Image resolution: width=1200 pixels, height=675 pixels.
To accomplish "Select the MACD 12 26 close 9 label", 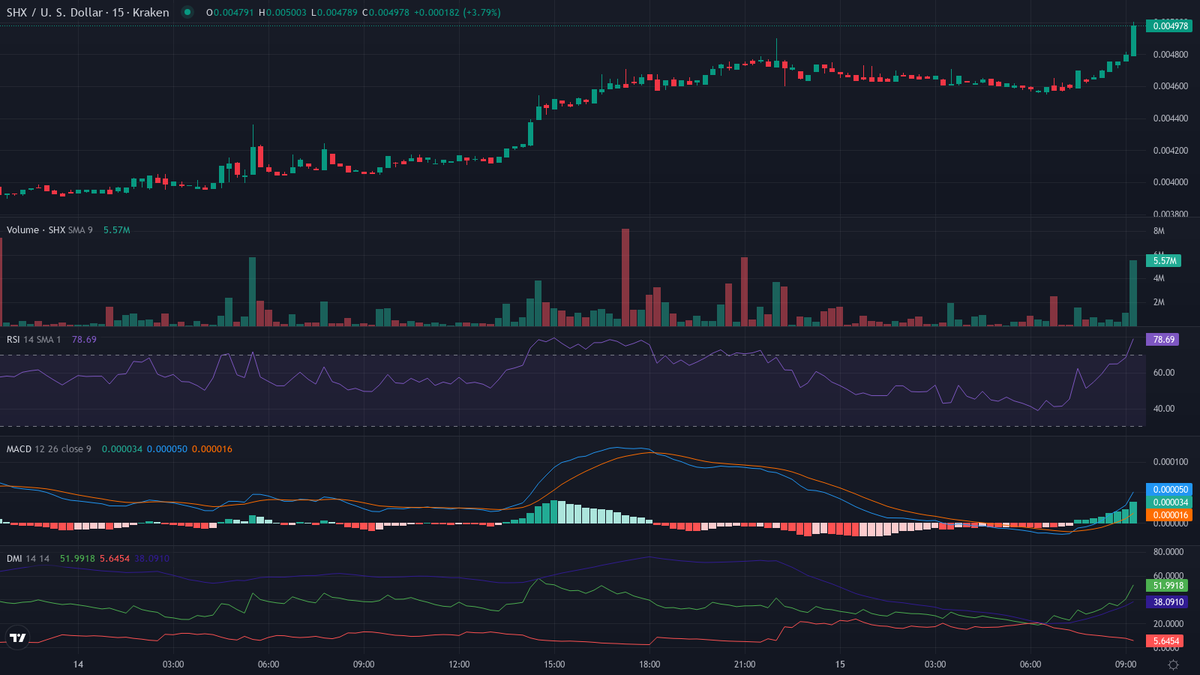I will [x=50, y=449].
